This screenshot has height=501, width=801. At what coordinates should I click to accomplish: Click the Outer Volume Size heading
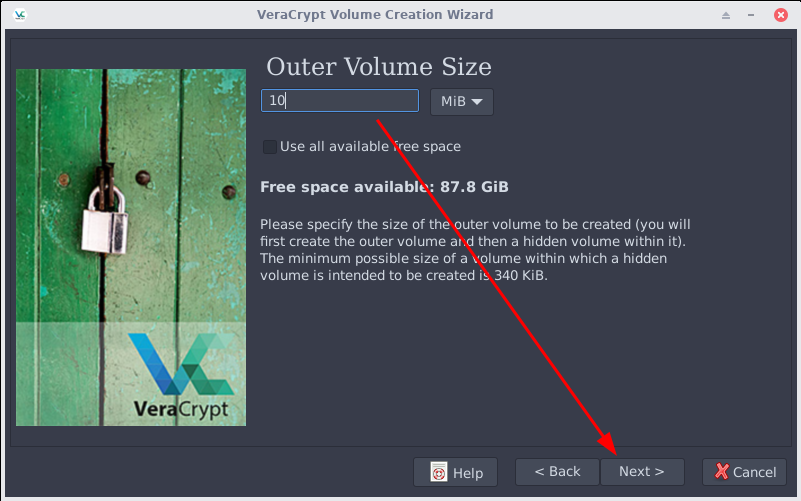coord(379,67)
